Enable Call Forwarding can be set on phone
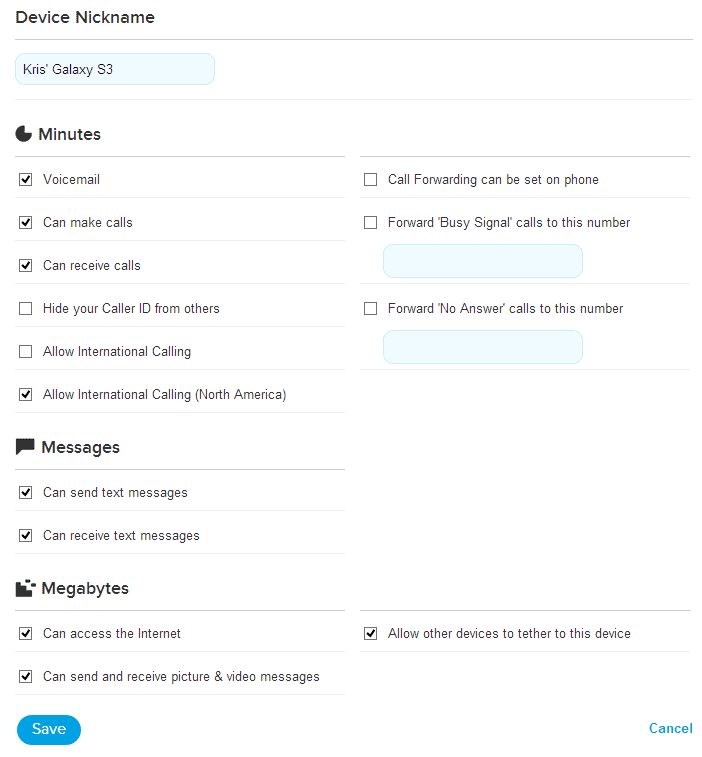Image resolution: width=702 pixels, height=757 pixels. 370,180
